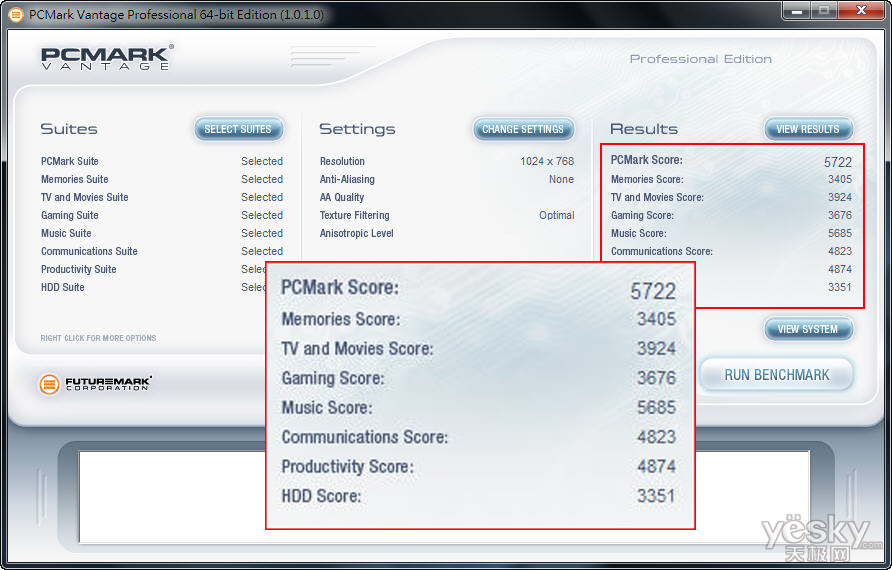Select the Communications Suite row
The width and height of the screenshot is (892, 570).
click(x=162, y=251)
